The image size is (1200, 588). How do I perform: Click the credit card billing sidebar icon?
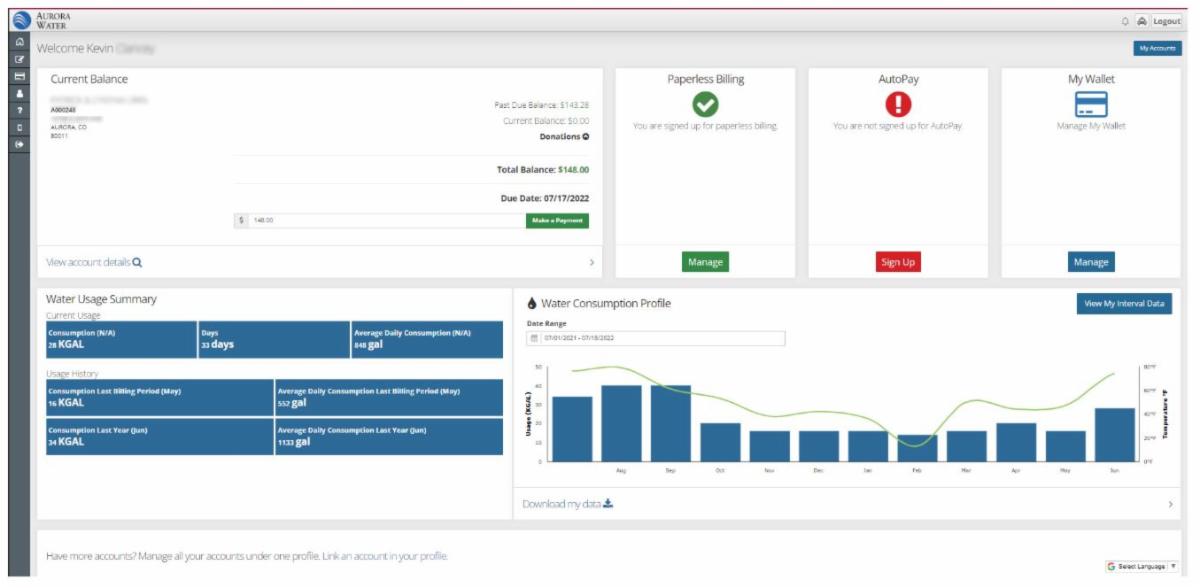pyautogui.click(x=18, y=76)
